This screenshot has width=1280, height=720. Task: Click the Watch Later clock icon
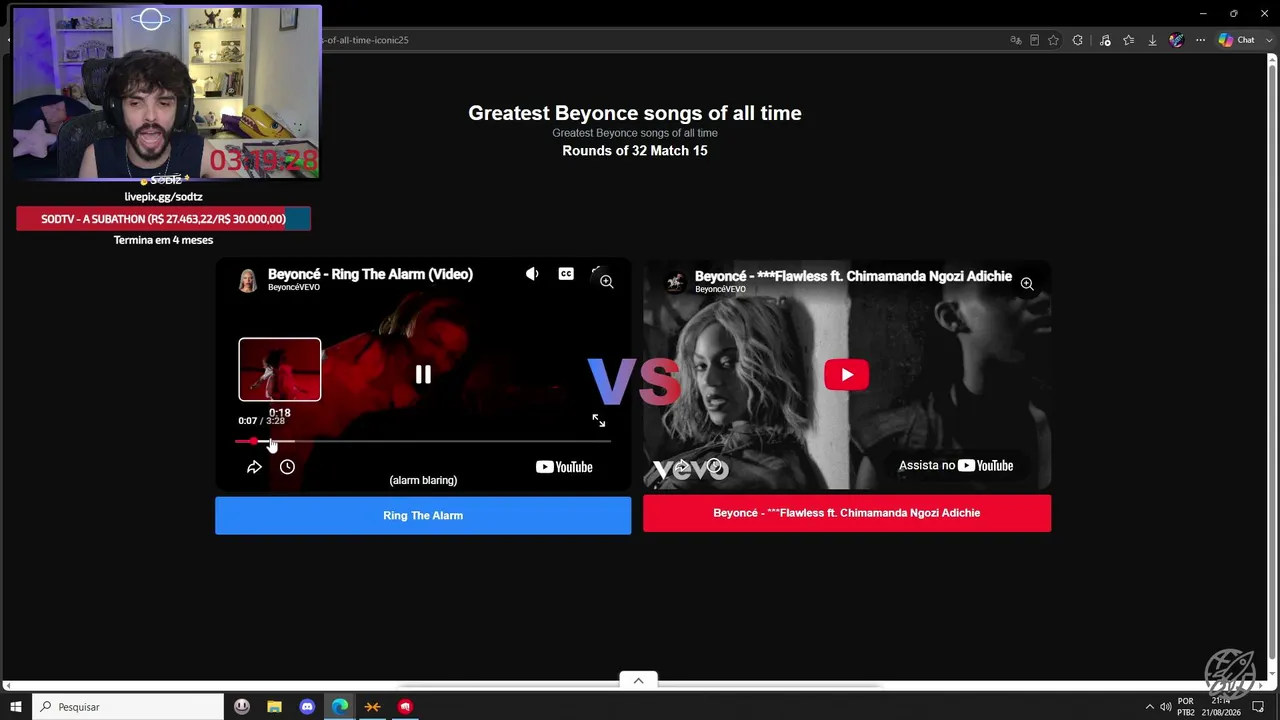(287, 467)
